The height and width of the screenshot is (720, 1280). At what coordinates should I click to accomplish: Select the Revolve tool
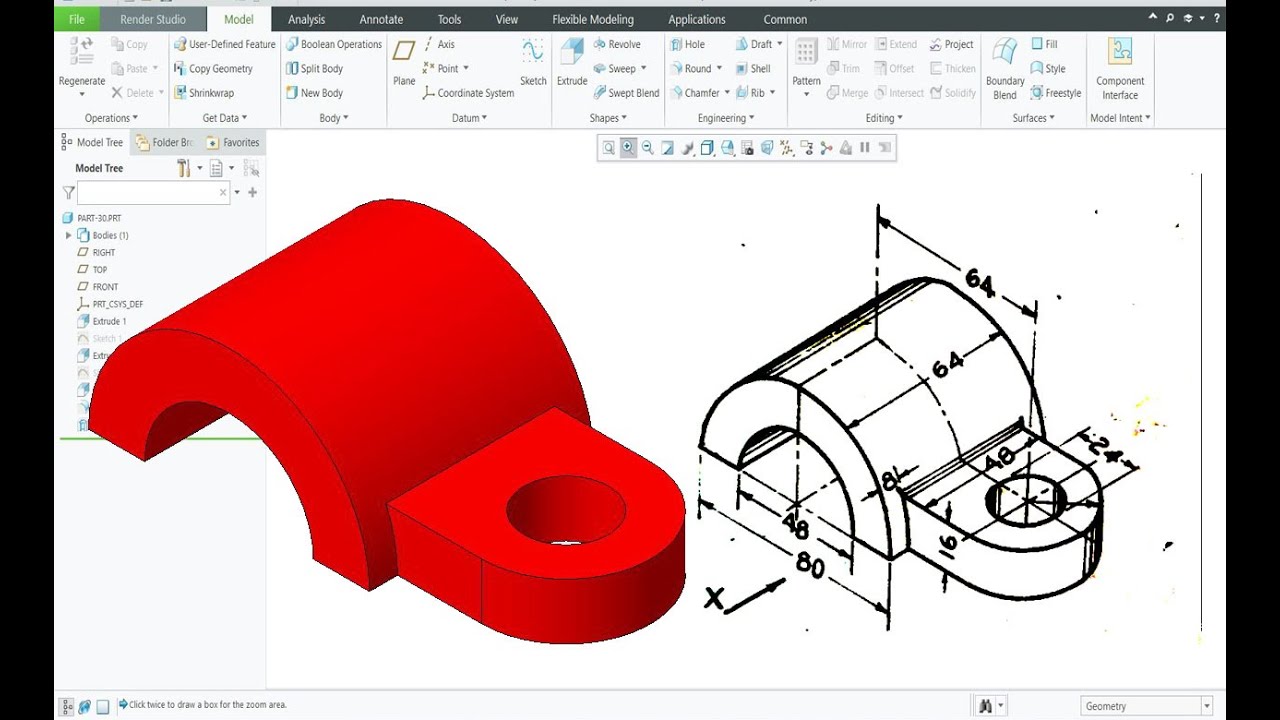(616, 44)
